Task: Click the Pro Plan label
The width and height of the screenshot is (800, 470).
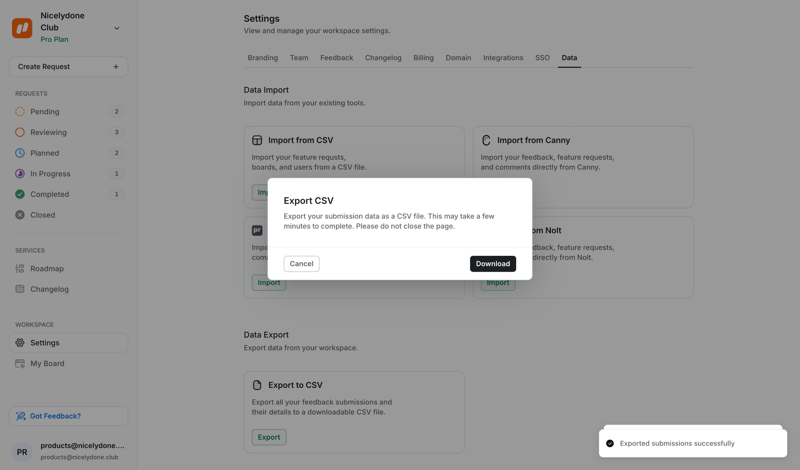Action: pos(55,39)
